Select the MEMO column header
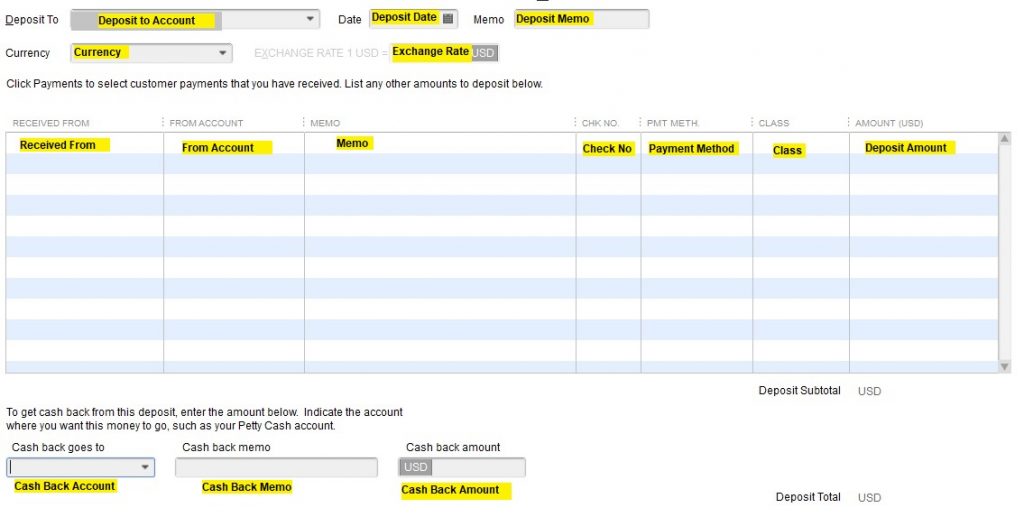Screen dimensions: 1024x517 (325, 123)
